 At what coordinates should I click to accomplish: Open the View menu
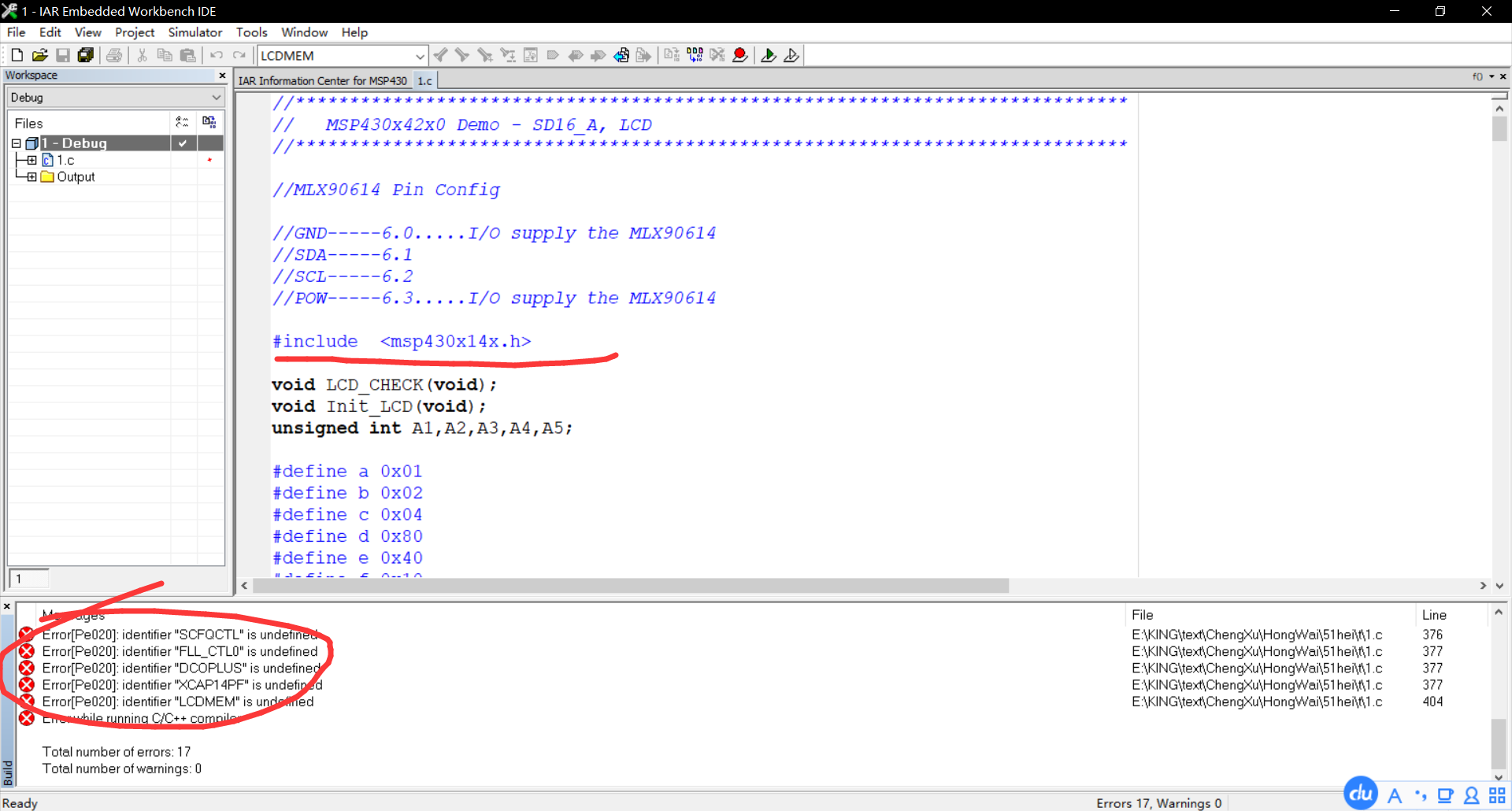tap(88, 32)
